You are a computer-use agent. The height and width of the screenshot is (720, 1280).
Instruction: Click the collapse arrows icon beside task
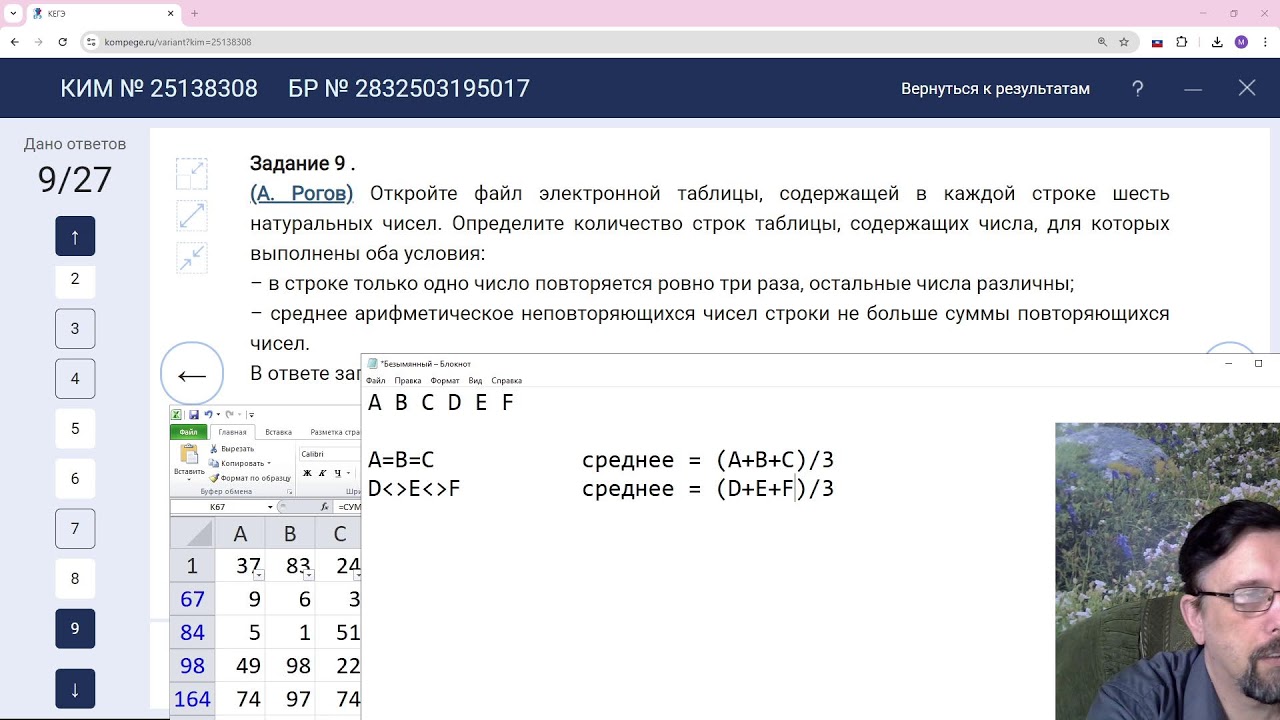(x=191, y=257)
